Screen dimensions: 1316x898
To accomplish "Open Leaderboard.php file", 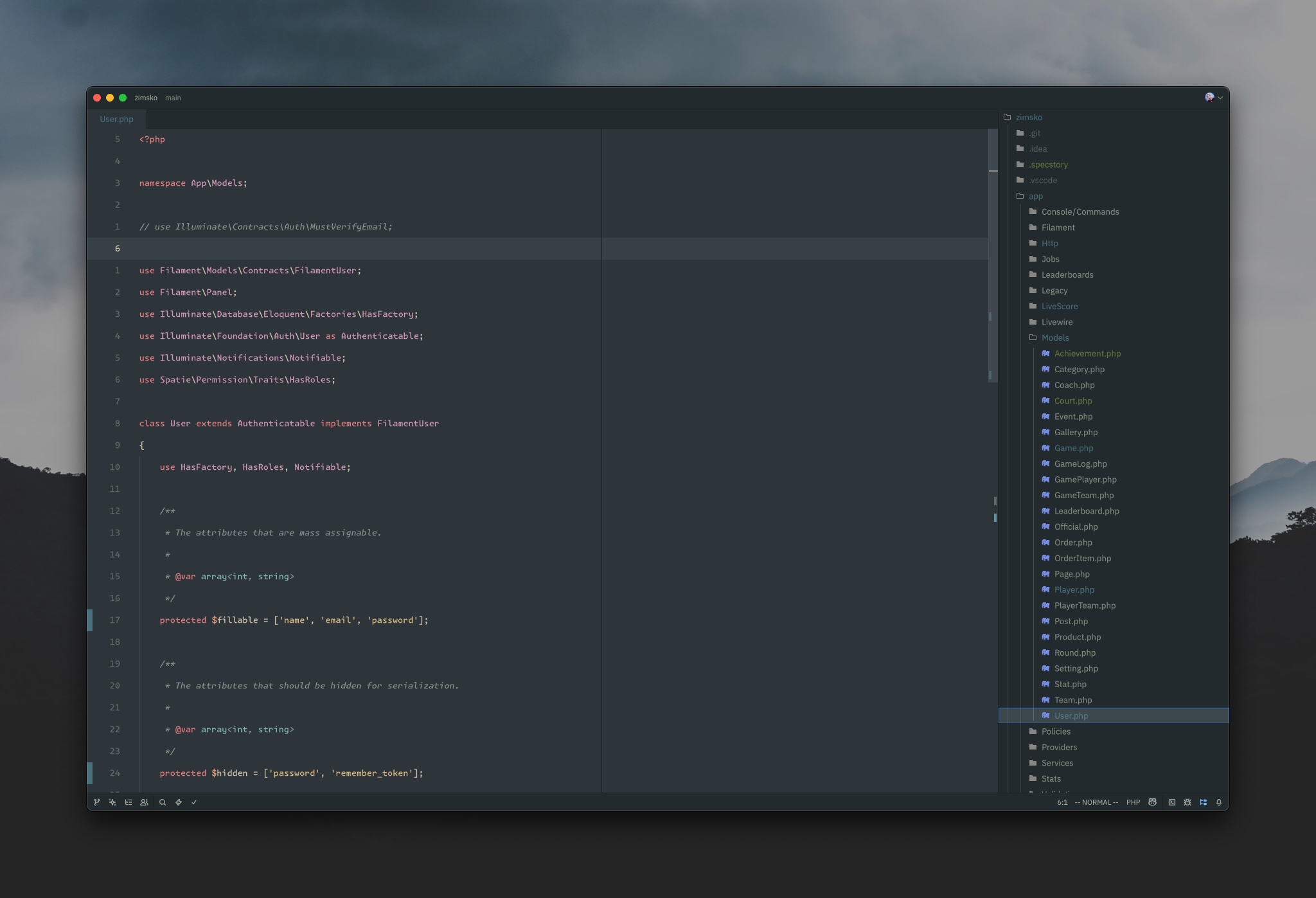I will pyautogui.click(x=1114, y=511).
